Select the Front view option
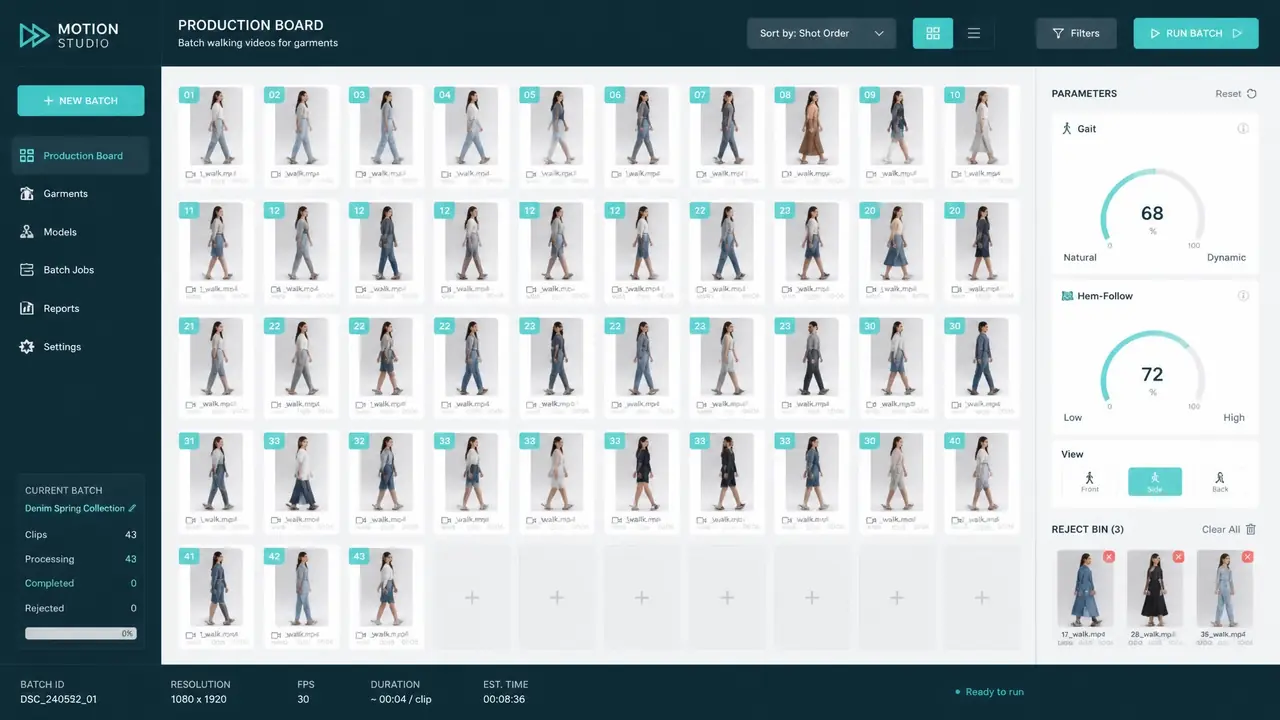The image size is (1280, 720). 1089,482
